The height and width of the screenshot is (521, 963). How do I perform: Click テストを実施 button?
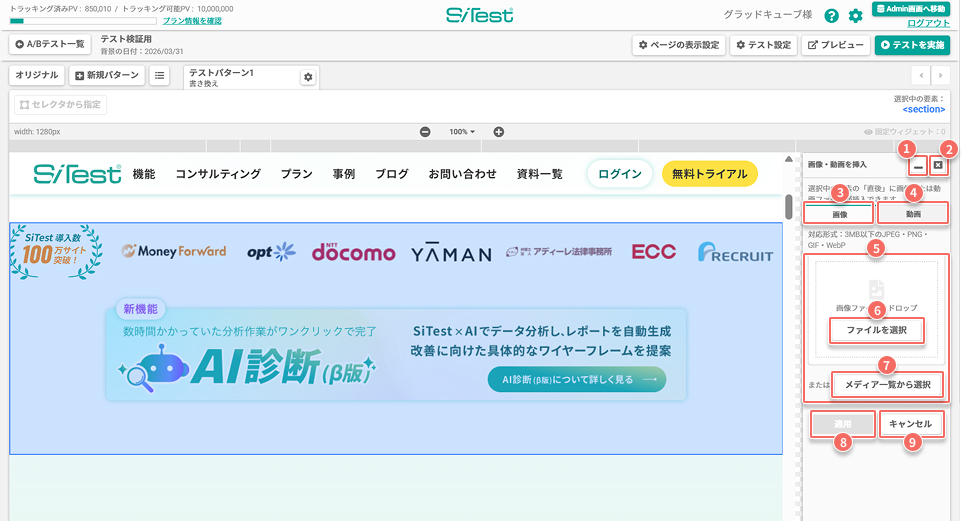click(x=912, y=45)
